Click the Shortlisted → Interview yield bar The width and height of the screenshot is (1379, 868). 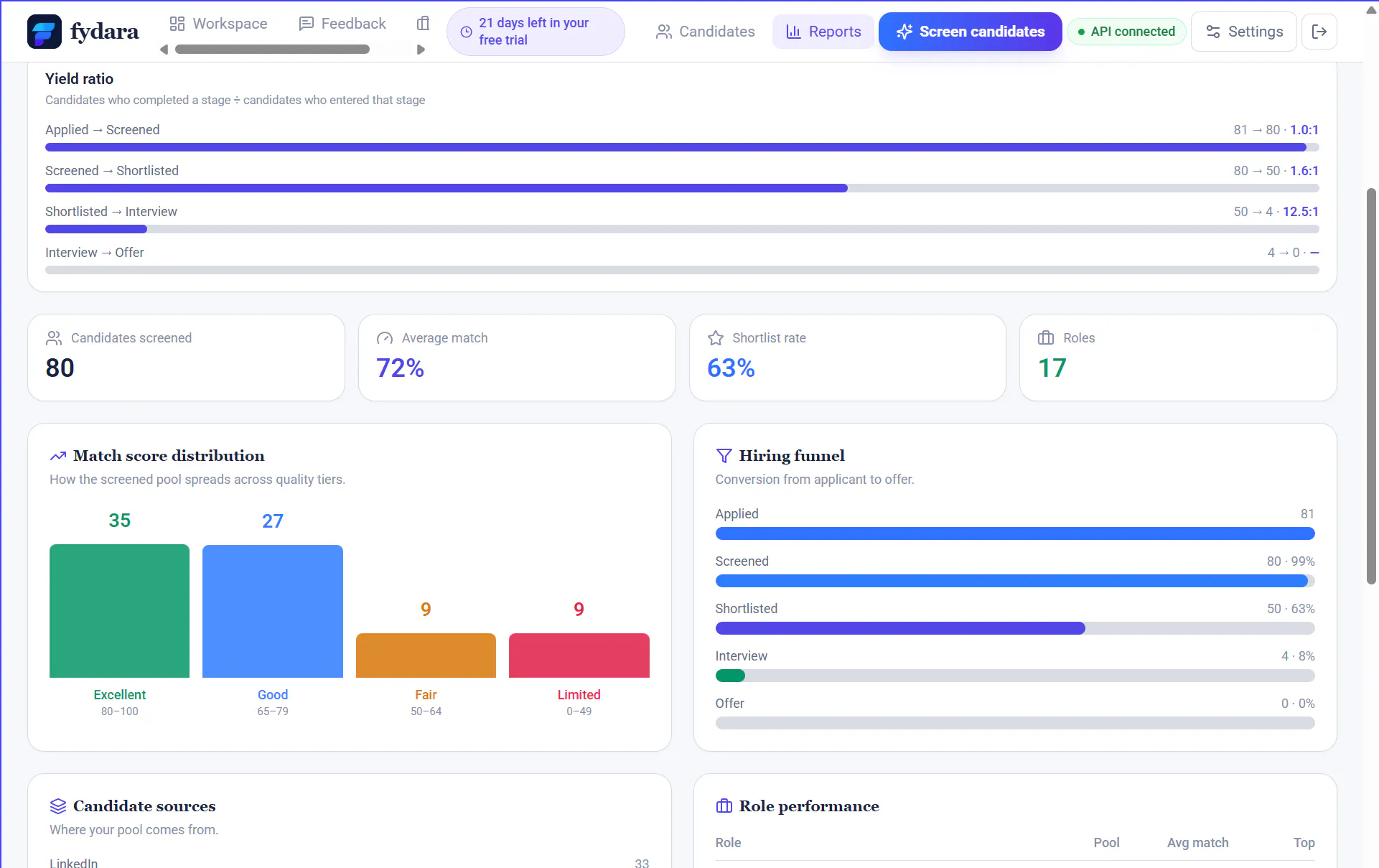682,229
